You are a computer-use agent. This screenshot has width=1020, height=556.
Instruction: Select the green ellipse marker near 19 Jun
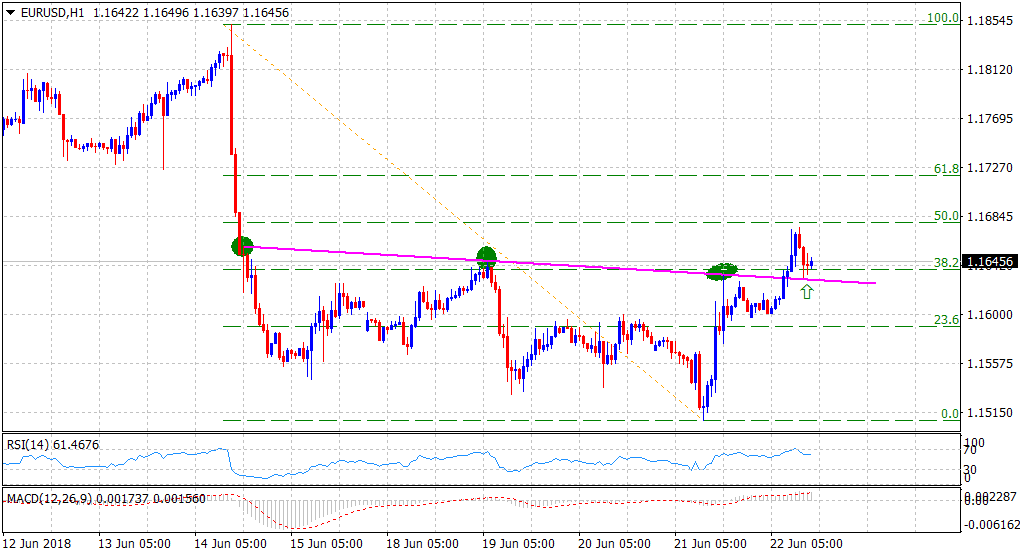coord(487,257)
